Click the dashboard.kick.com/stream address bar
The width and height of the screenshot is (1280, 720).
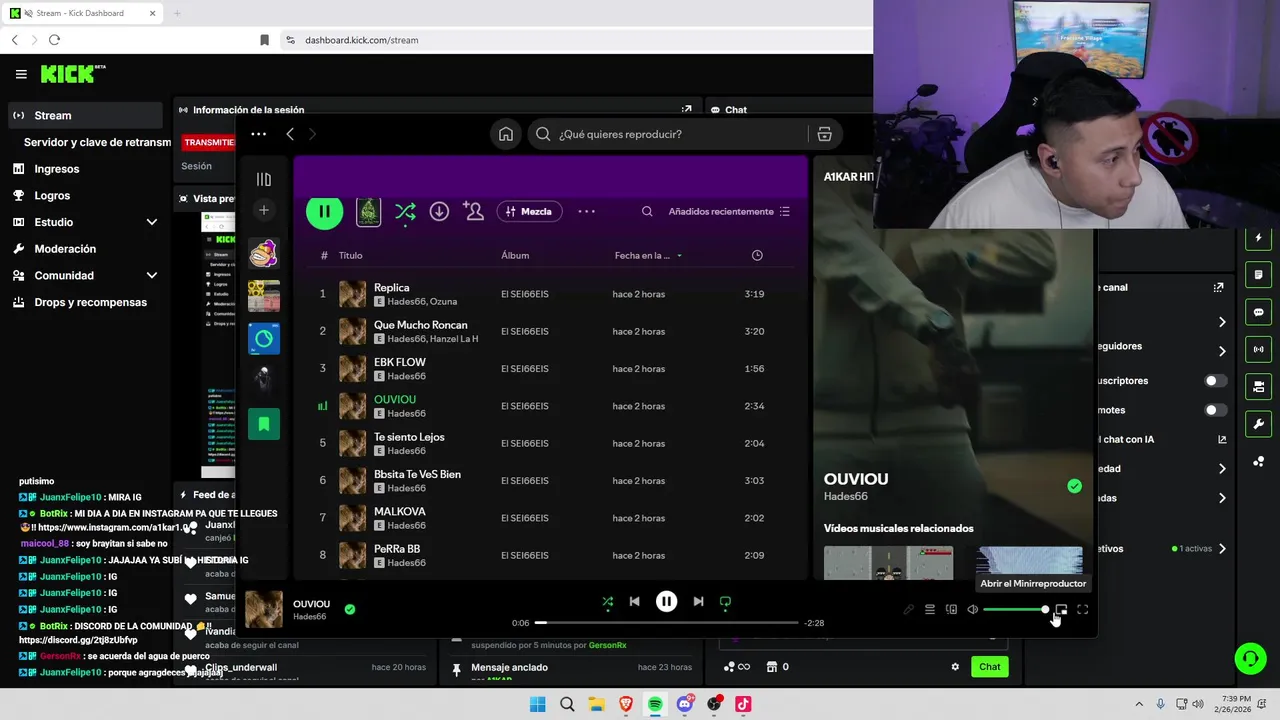click(x=575, y=40)
